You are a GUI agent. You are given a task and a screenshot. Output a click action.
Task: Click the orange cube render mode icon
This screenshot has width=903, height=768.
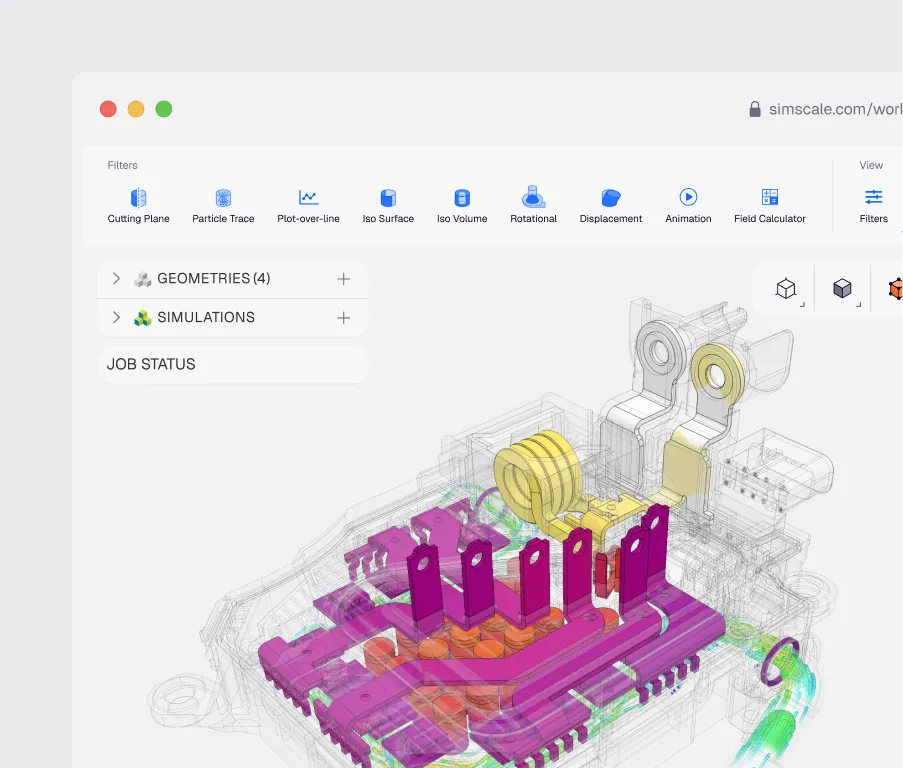pyautogui.click(x=896, y=288)
